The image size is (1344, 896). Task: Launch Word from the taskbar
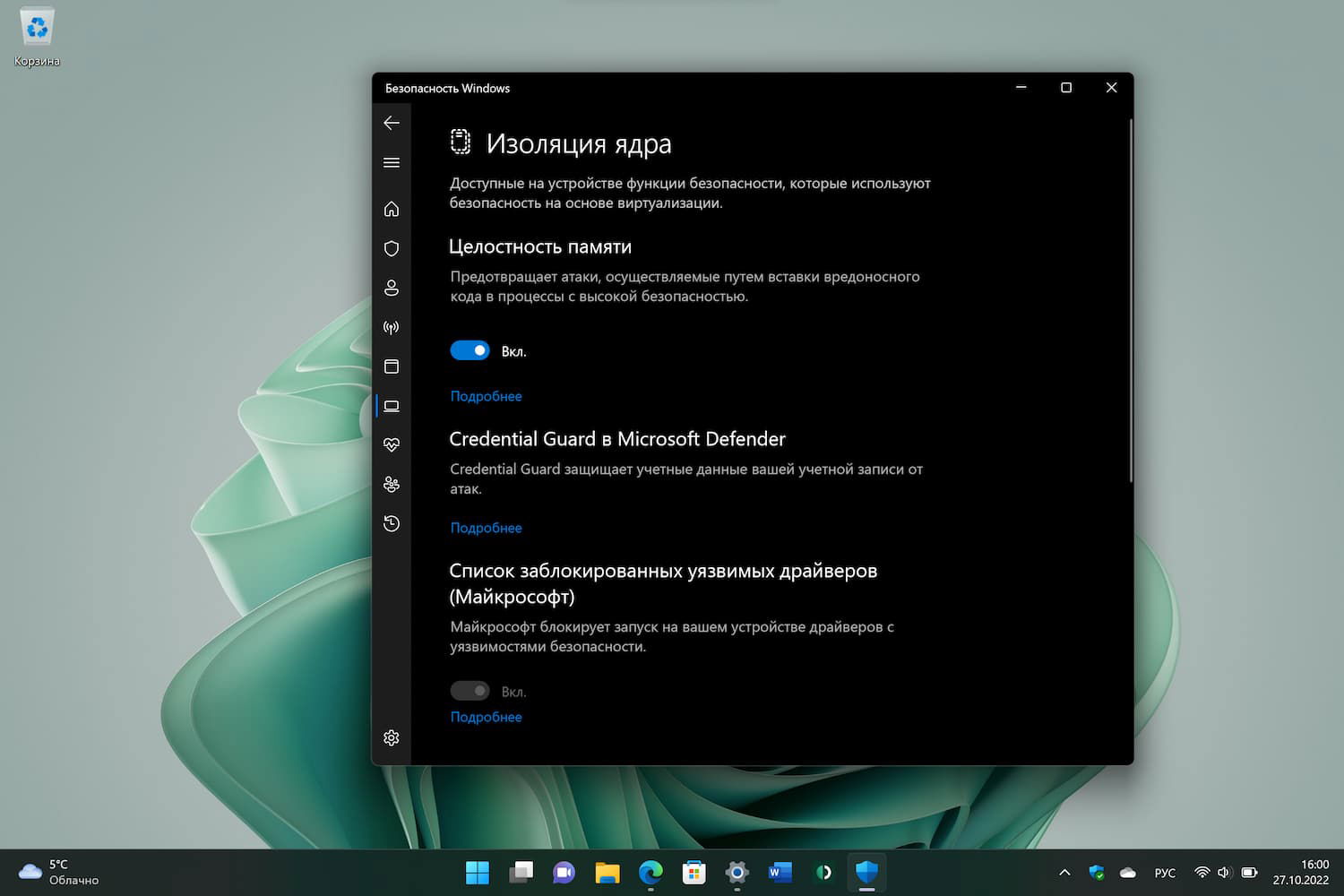[780, 872]
